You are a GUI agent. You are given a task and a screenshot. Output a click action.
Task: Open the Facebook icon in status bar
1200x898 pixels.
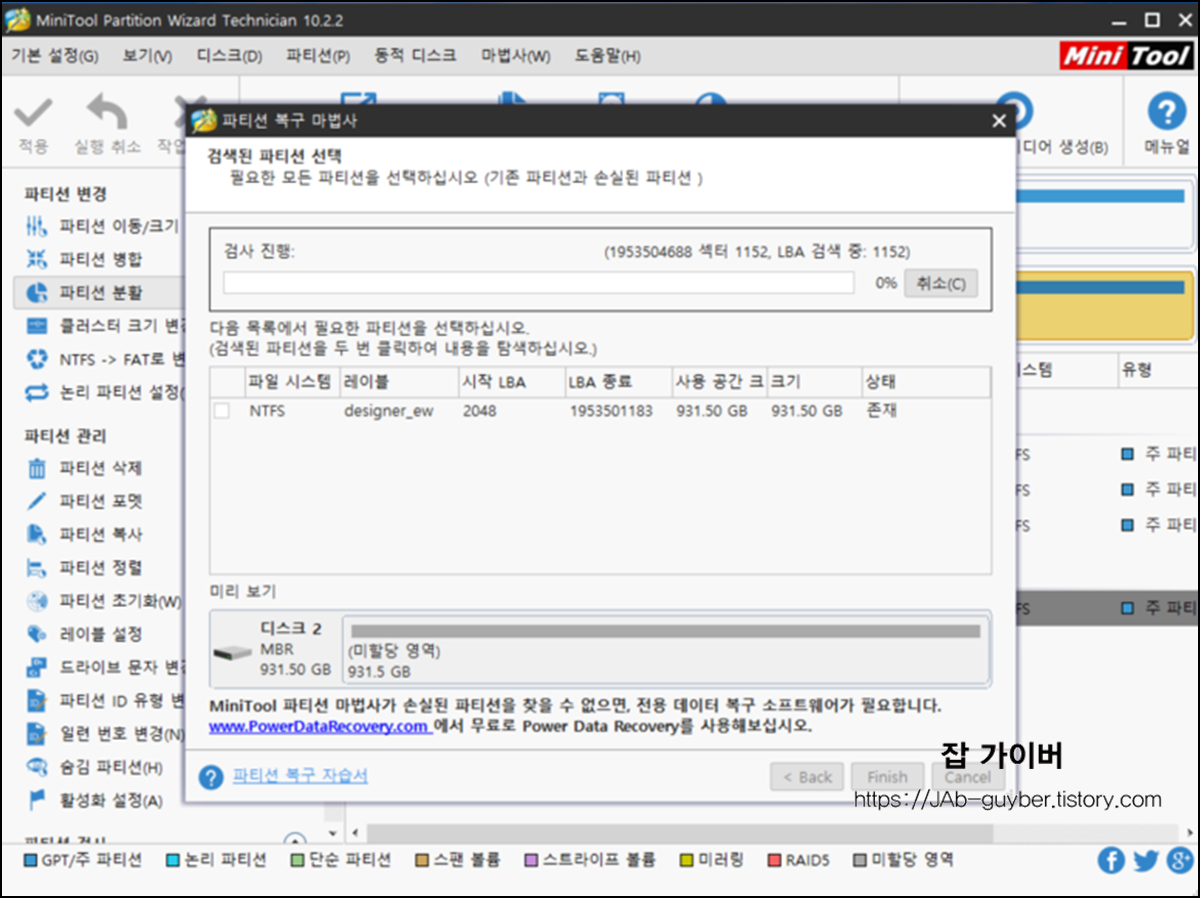pyautogui.click(x=1111, y=860)
